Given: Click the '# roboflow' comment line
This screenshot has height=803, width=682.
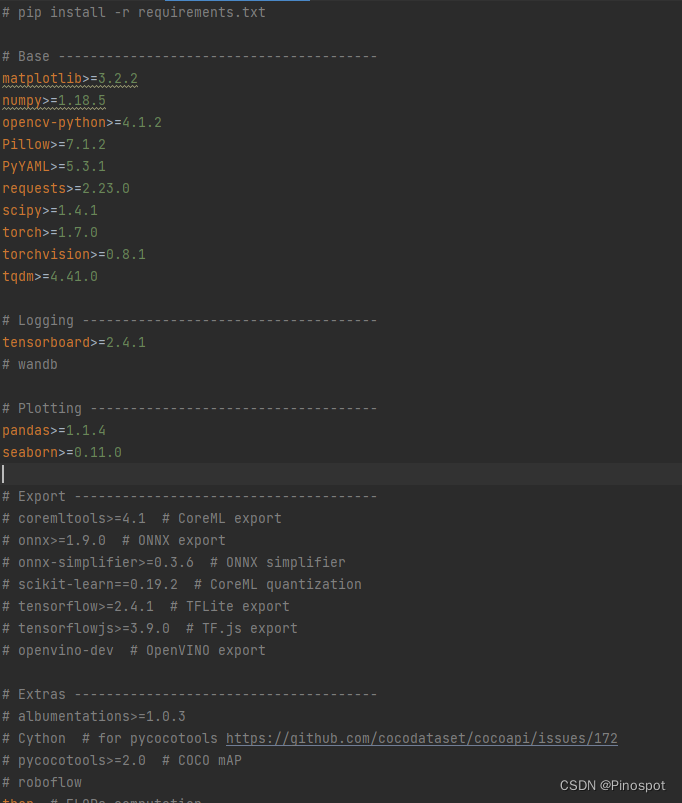Looking at the screenshot, I should (x=42, y=783).
